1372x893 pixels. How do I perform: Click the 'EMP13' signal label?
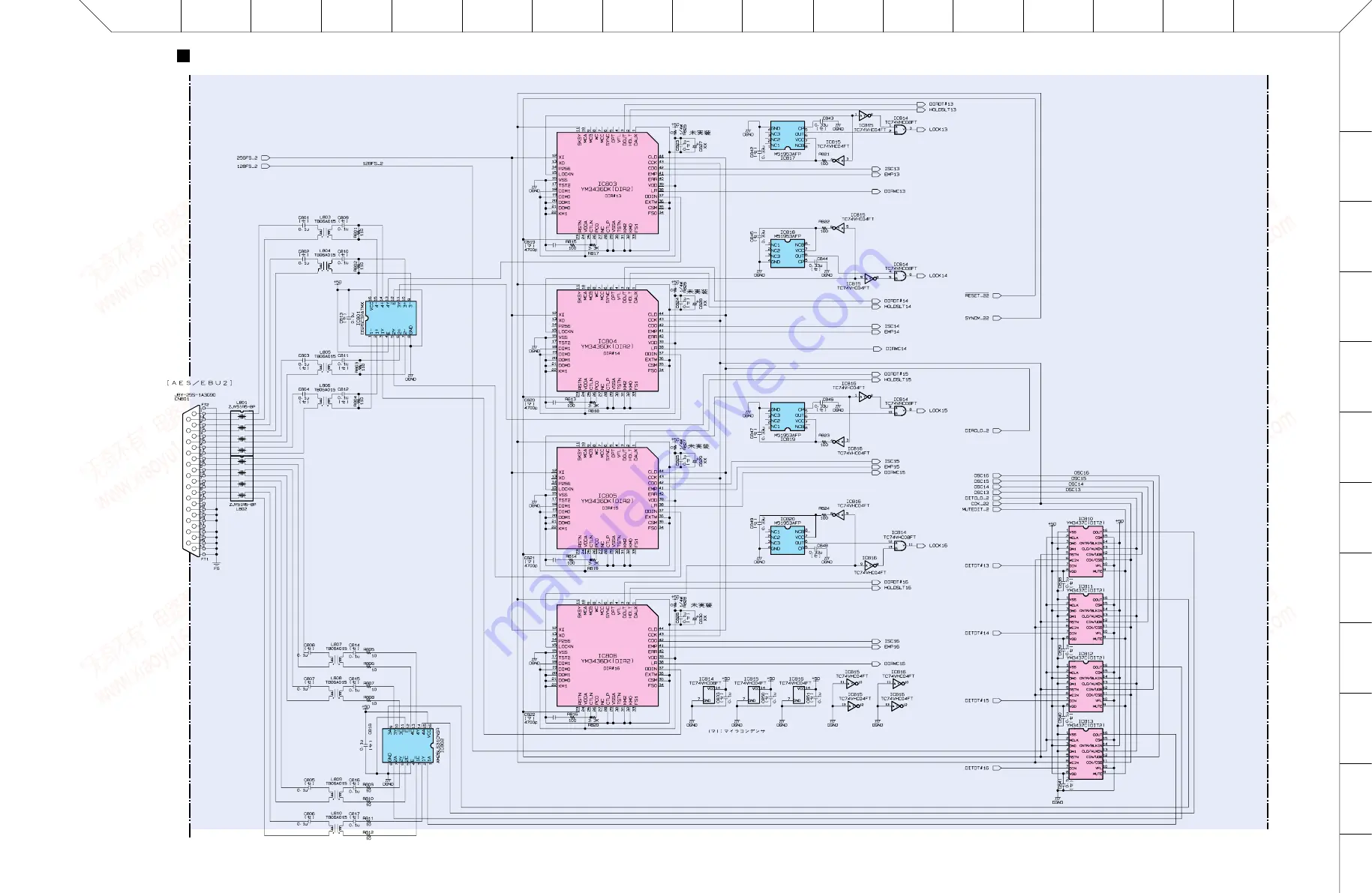click(x=892, y=175)
